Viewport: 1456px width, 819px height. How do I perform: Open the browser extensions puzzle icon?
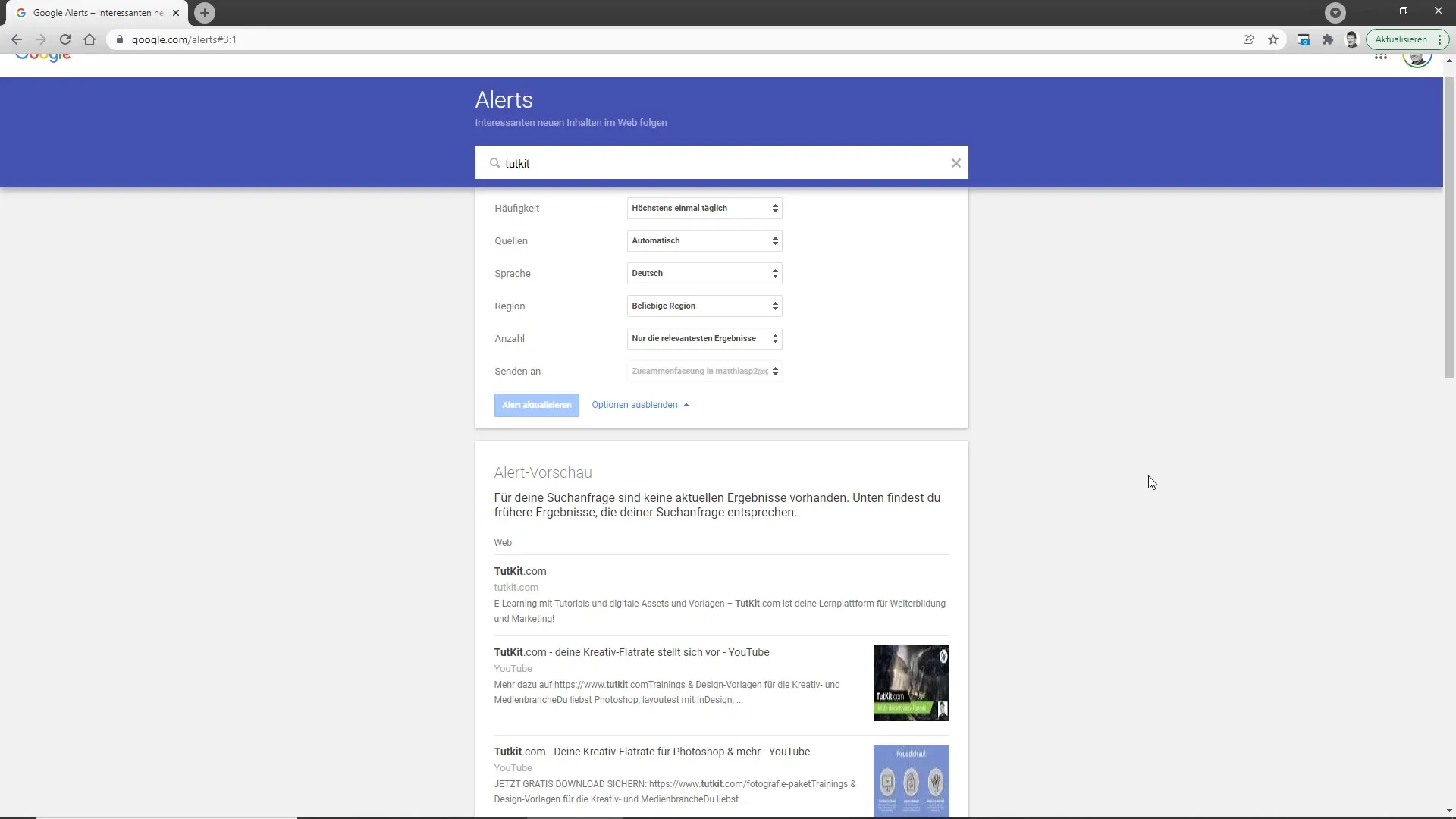tap(1328, 39)
